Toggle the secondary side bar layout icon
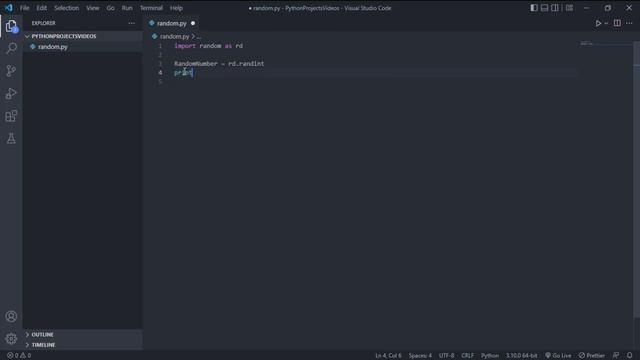The height and width of the screenshot is (360, 640). click(x=555, y=8)
